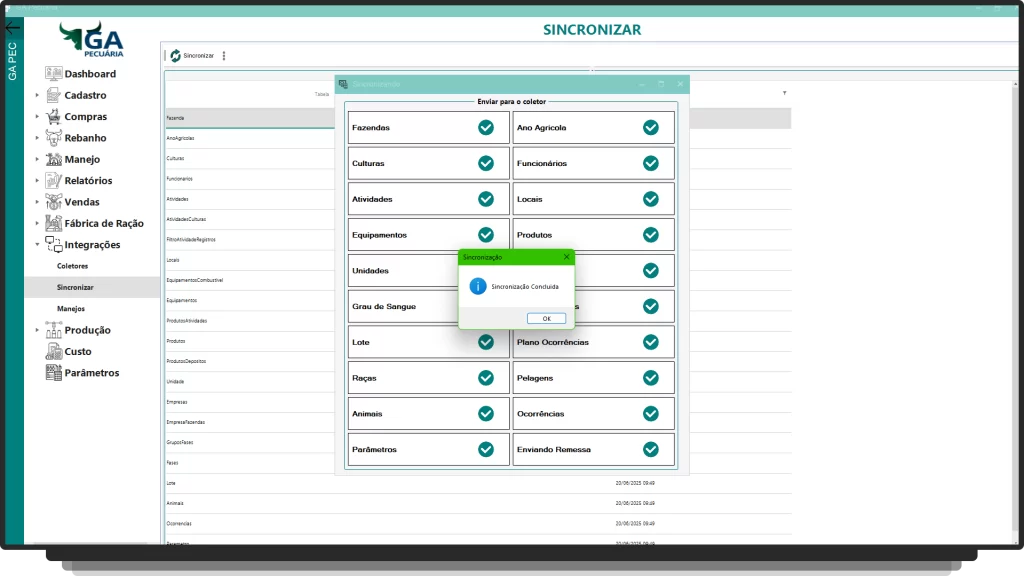Click the Dashboard icon in sidebar
1024x576 pixels.
(x=54, y=74)
